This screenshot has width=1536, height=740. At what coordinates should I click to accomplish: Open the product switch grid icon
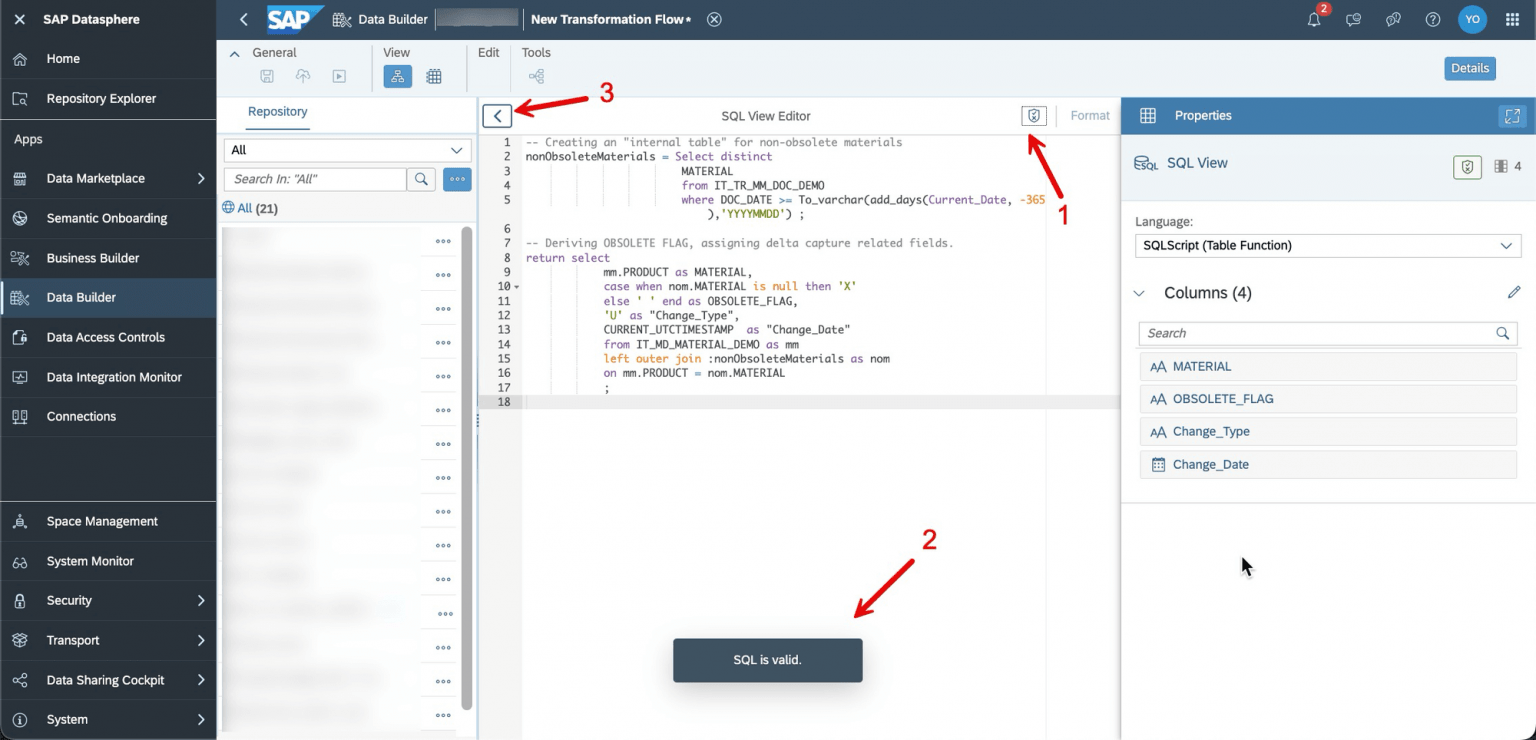click(1512, 19)
